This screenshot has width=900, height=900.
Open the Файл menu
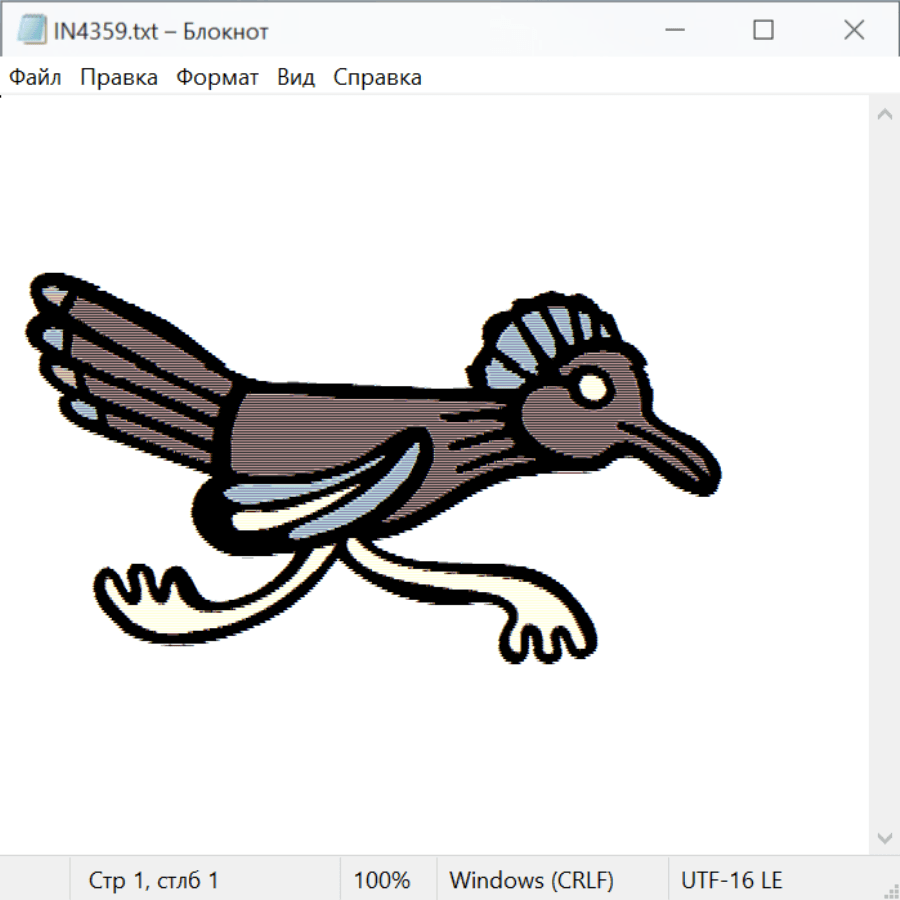click(35, 78)
